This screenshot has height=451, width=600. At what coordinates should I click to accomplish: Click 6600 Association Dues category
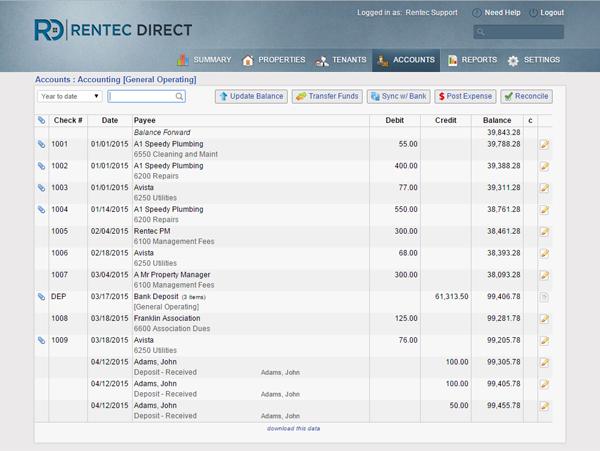coord(172,329)
